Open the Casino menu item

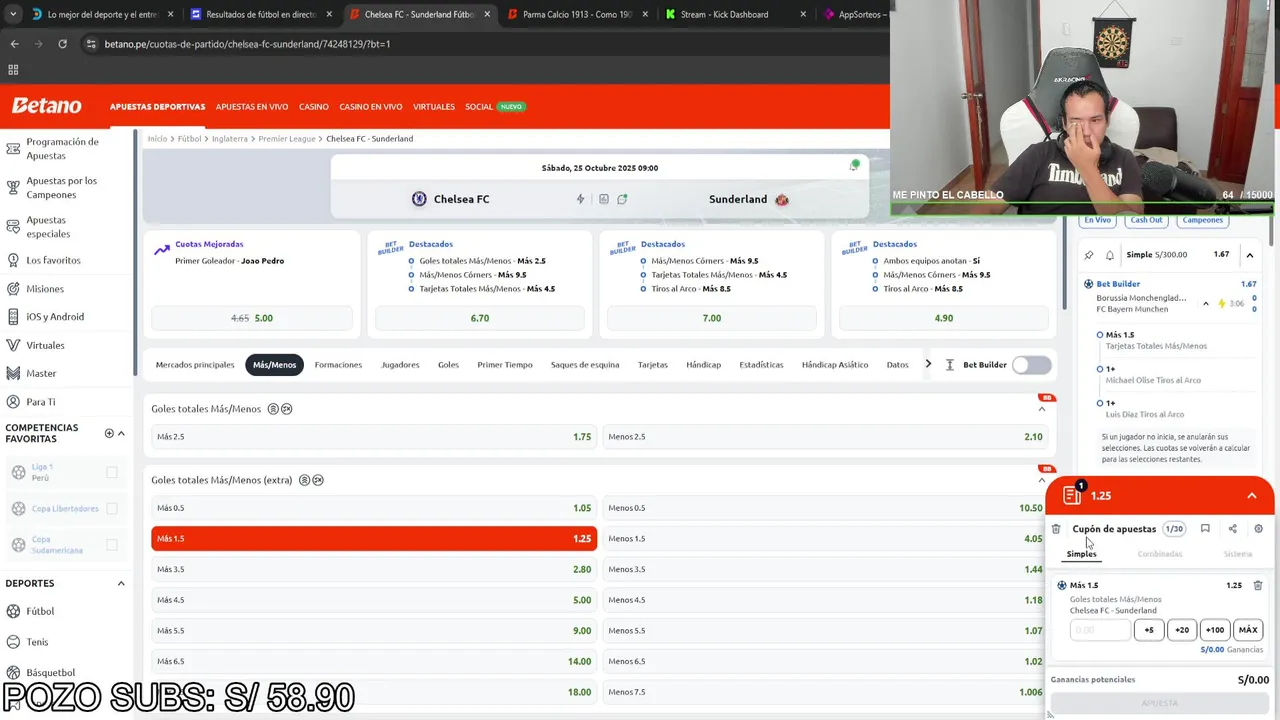(x=313, y=107)
